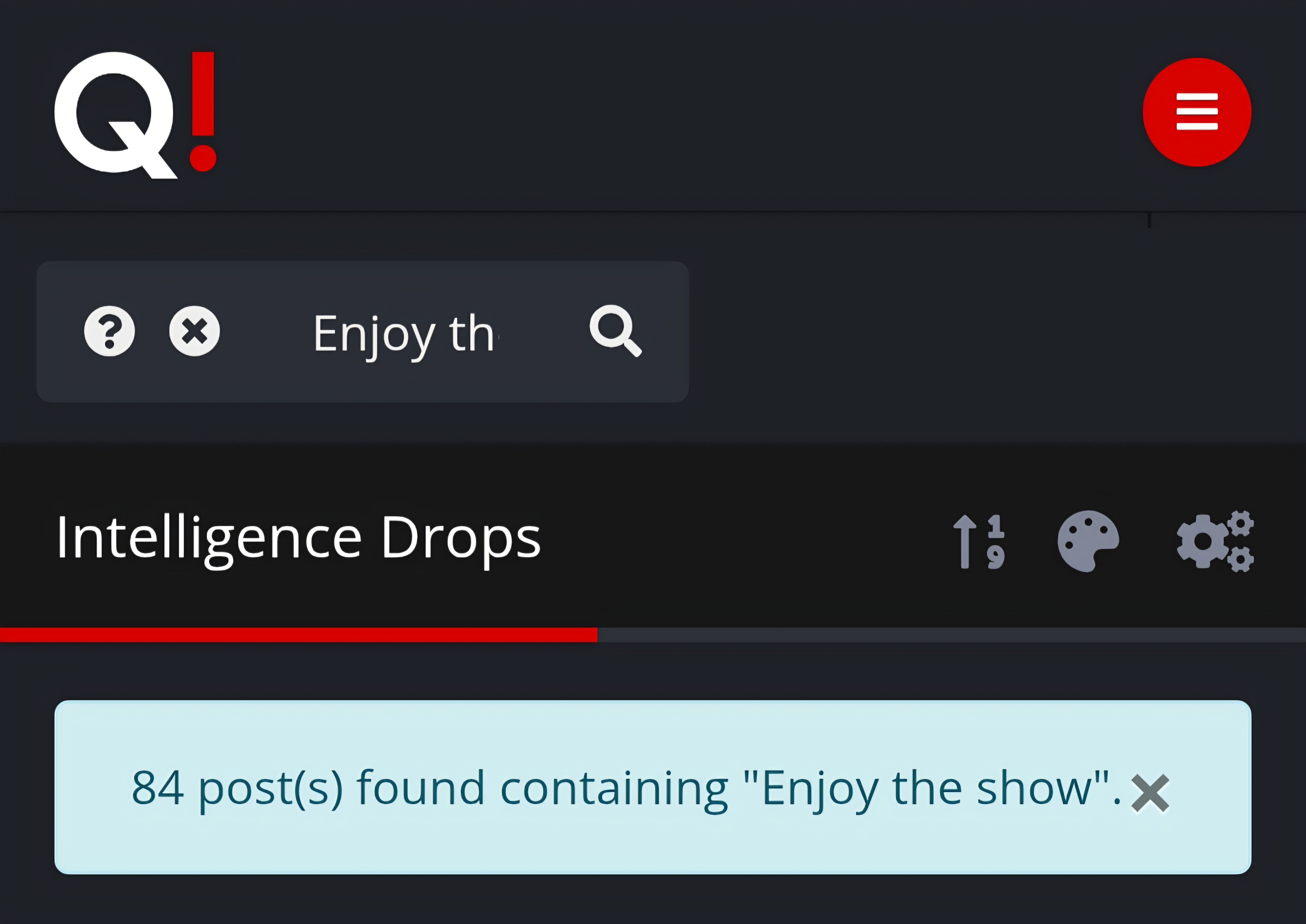Image resolution: width=1306 pixels, height=924 pixels.
Task: Click the magnifying glass search icon
Action: [616, 331]
